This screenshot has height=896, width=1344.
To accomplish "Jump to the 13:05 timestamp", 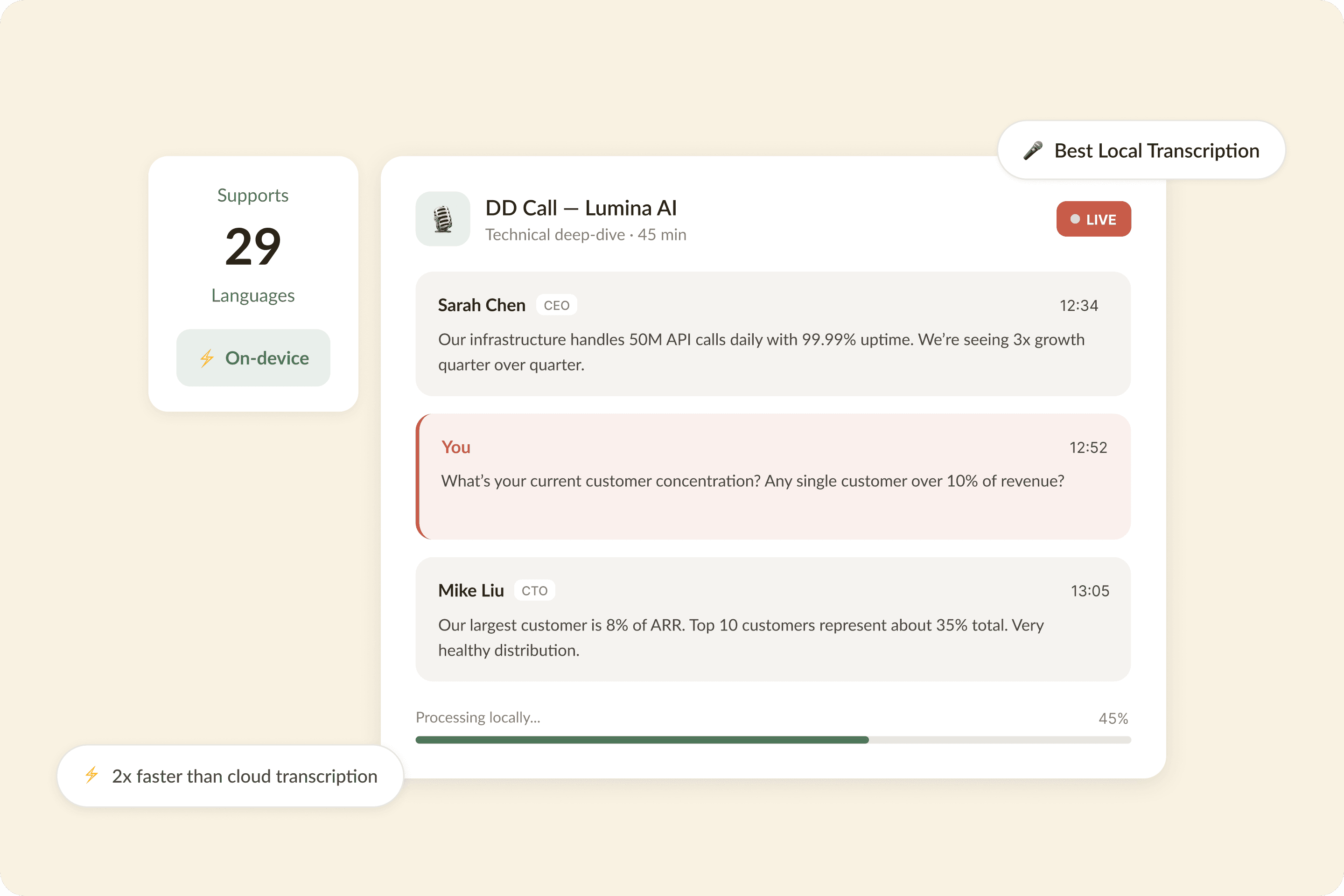I will point(1089,591).
